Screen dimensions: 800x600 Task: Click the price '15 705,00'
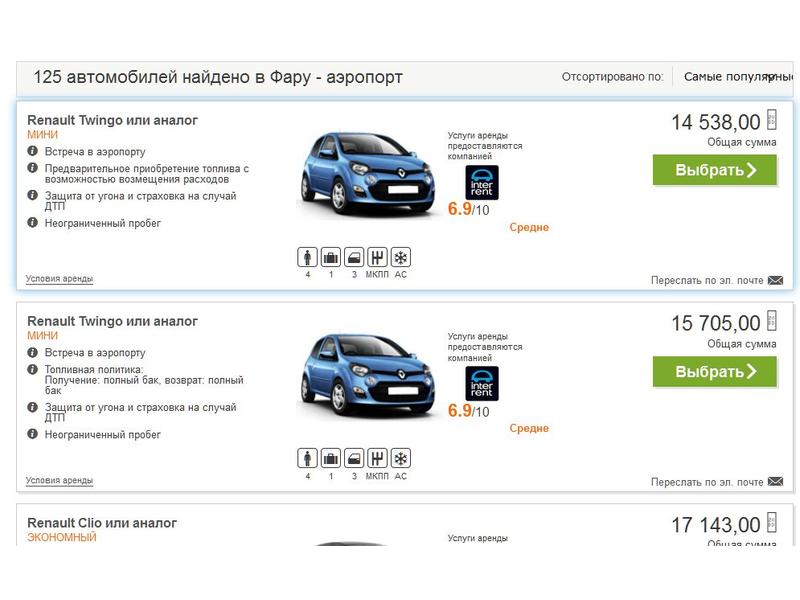pos(716,323)
